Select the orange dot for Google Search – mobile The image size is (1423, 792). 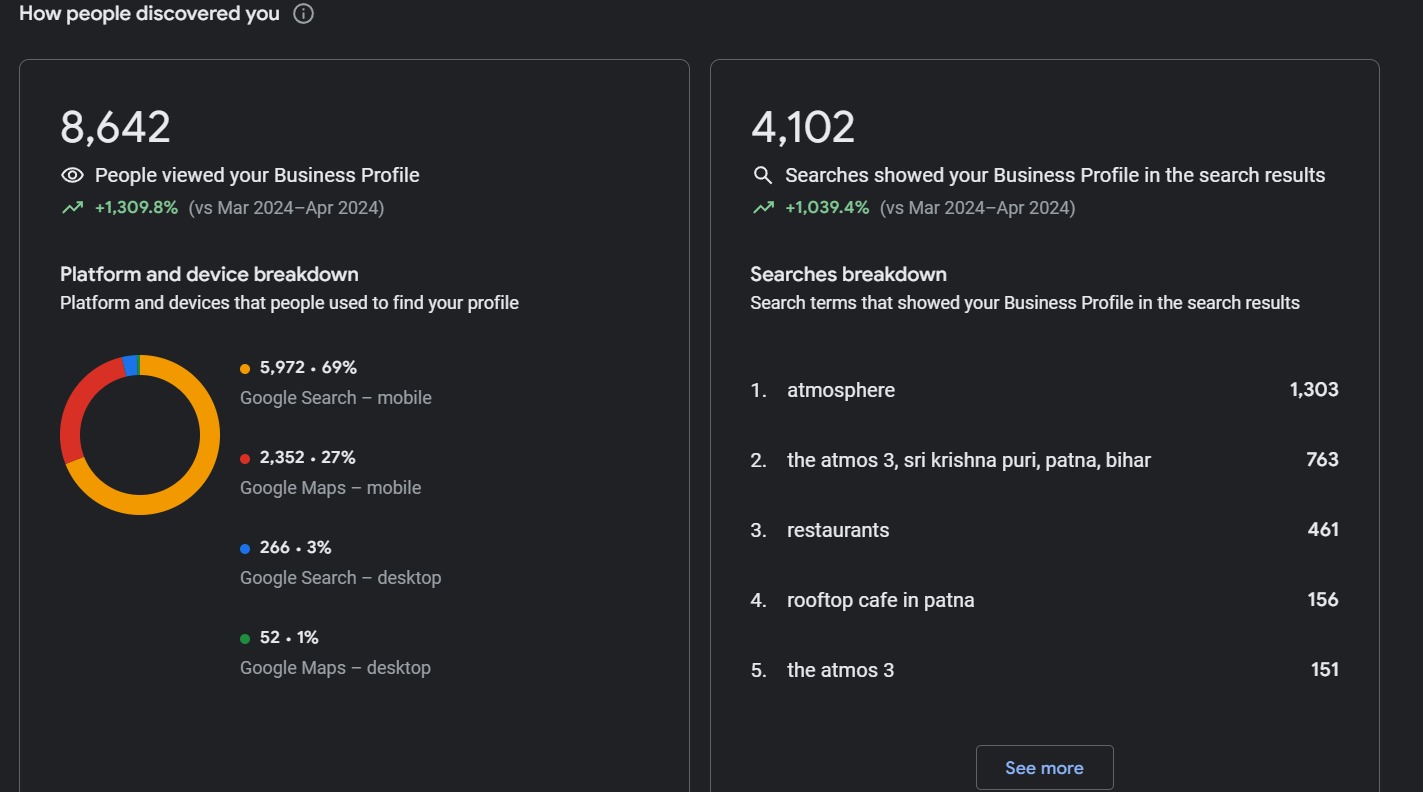245,369
